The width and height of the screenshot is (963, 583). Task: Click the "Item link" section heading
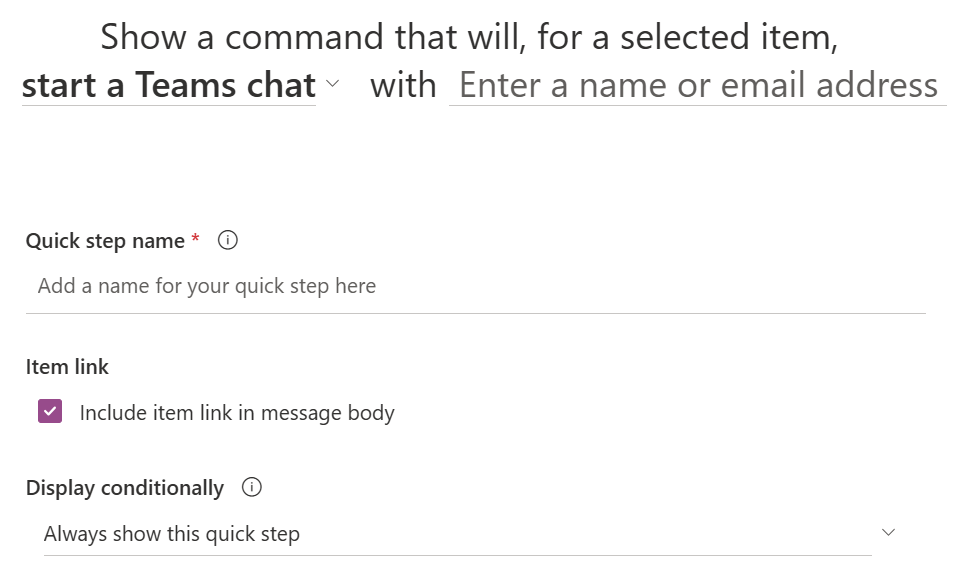pos(67,367)
